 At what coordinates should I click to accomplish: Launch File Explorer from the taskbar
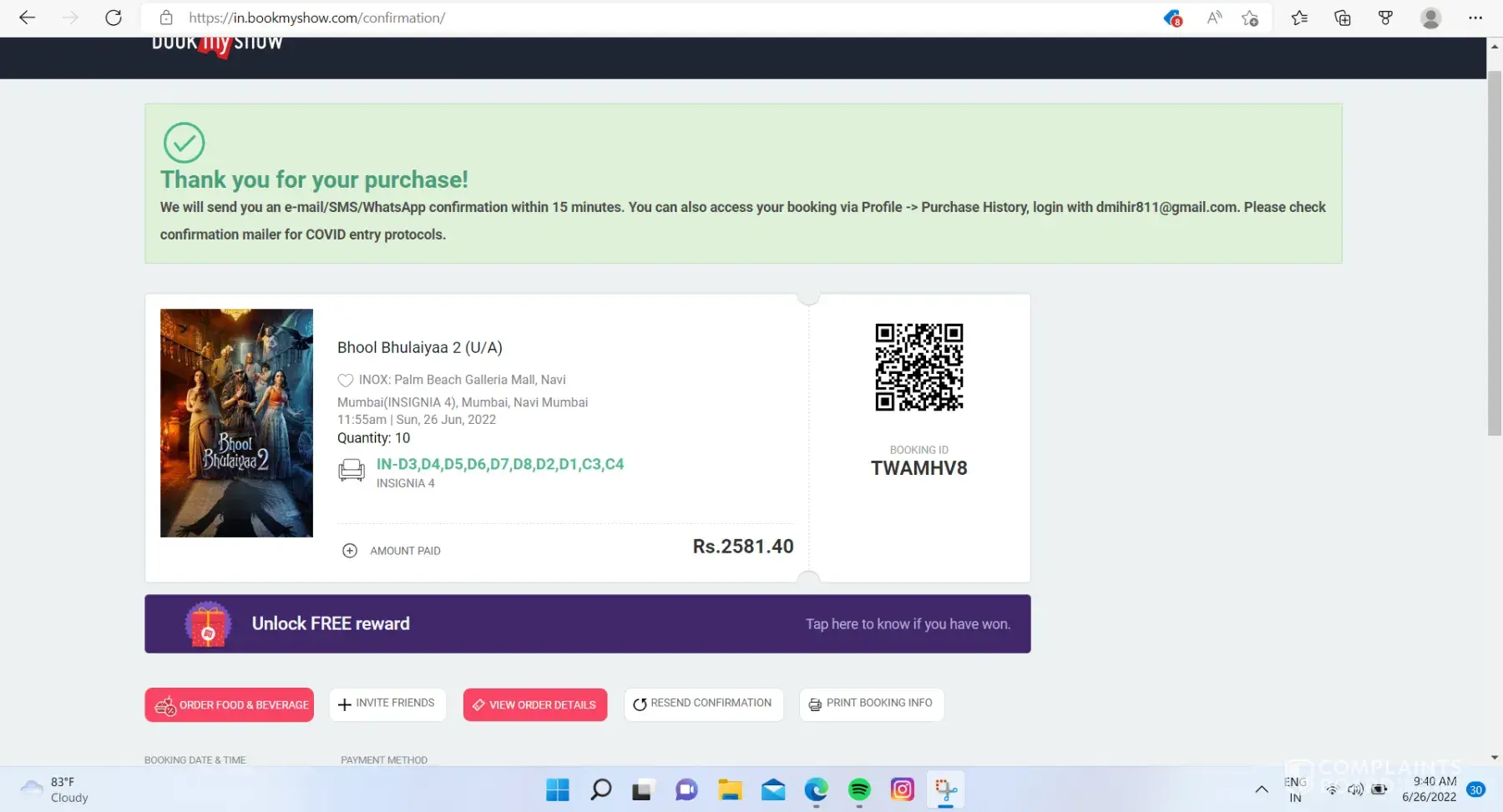[x=730, y=789]
